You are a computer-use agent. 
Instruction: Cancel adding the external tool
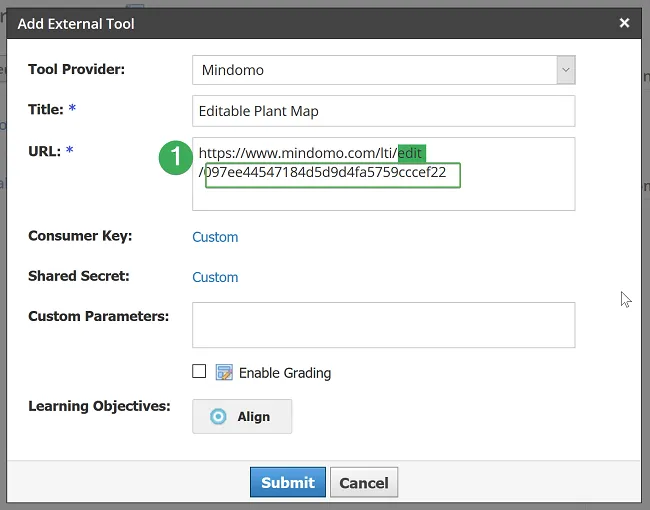[x=364, y=482]
